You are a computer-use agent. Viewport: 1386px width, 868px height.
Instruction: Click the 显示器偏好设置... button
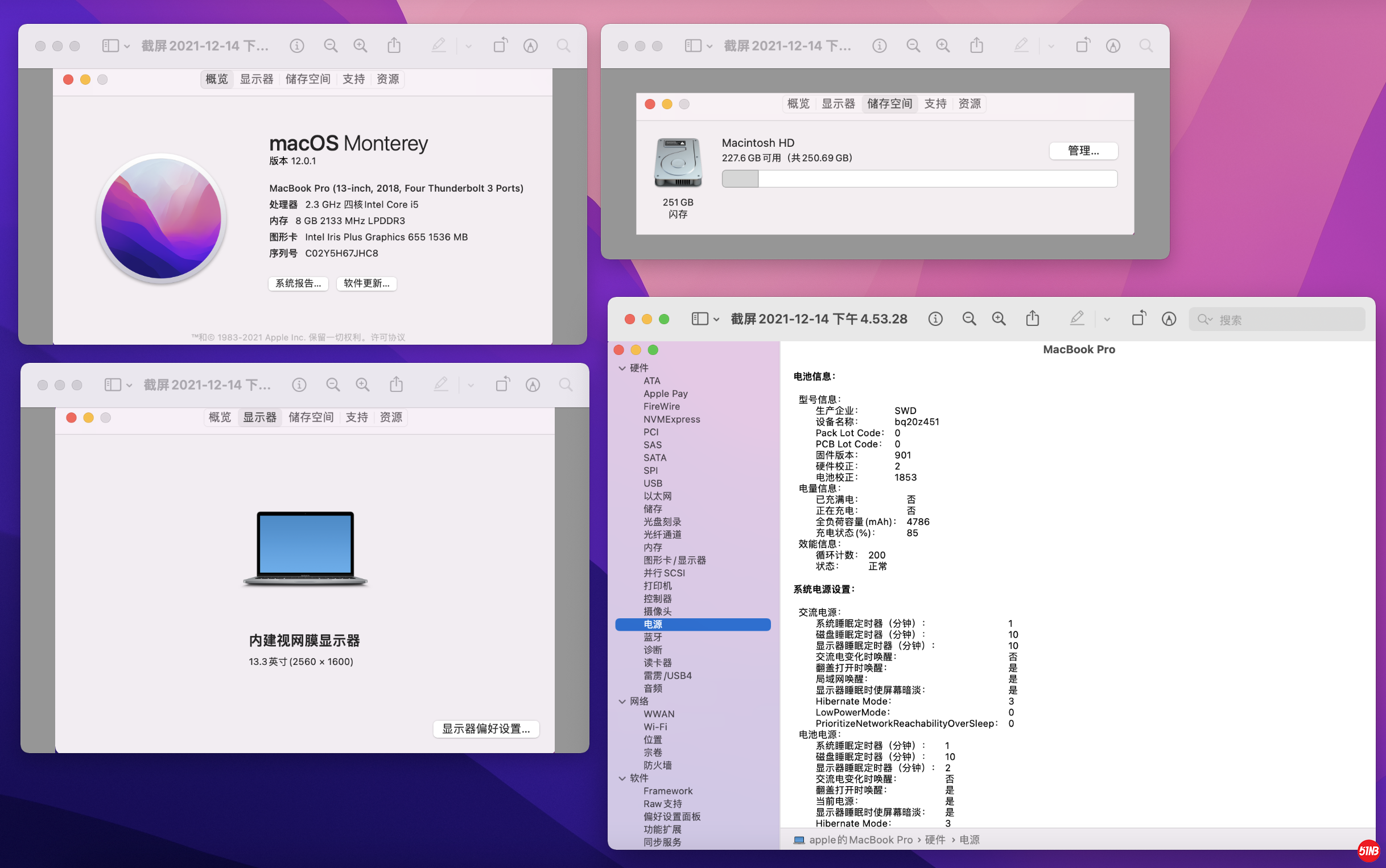[486, 729]
